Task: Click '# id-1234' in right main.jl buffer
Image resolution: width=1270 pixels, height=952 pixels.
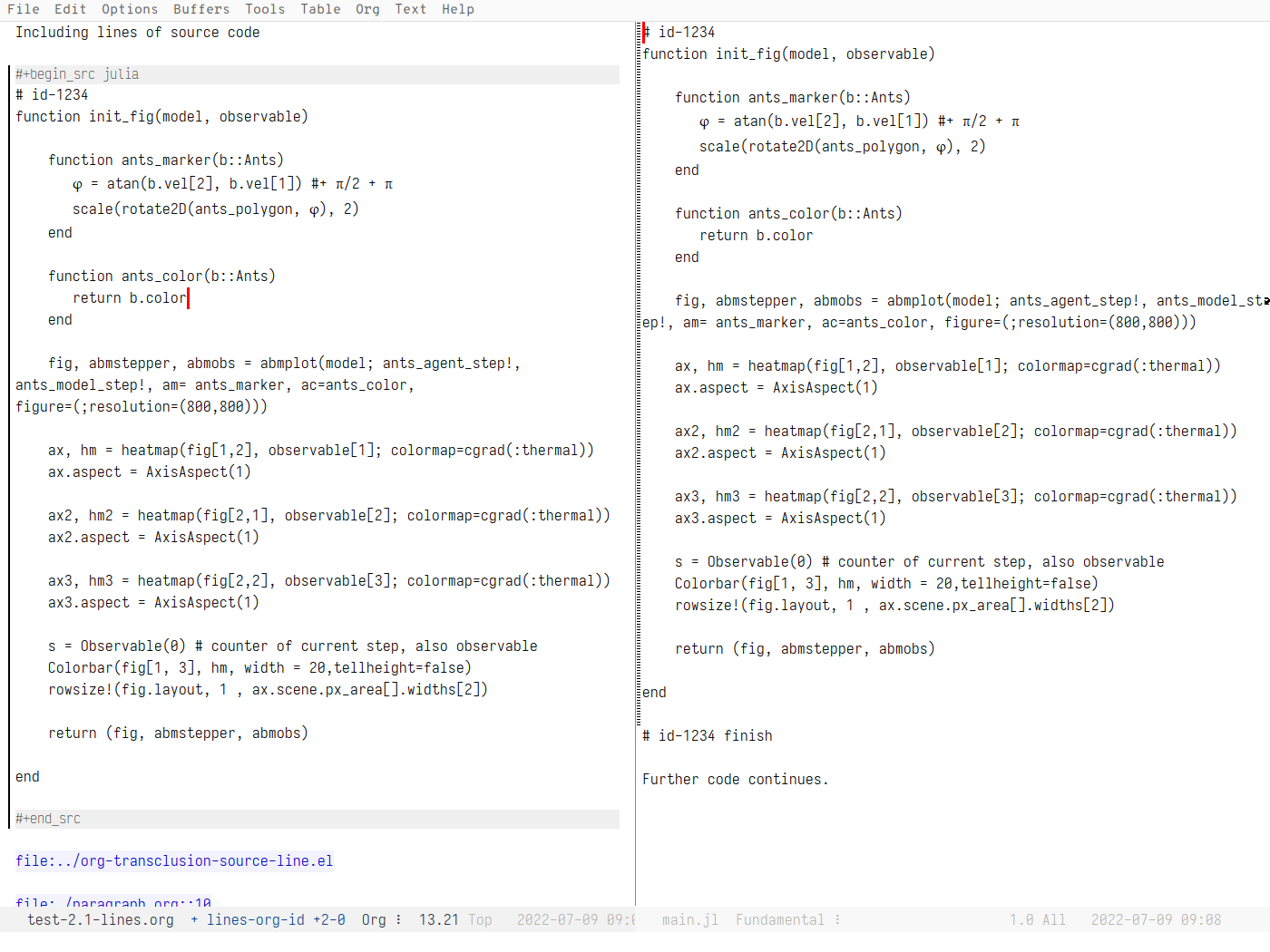Action: click(x=679, y=33)
